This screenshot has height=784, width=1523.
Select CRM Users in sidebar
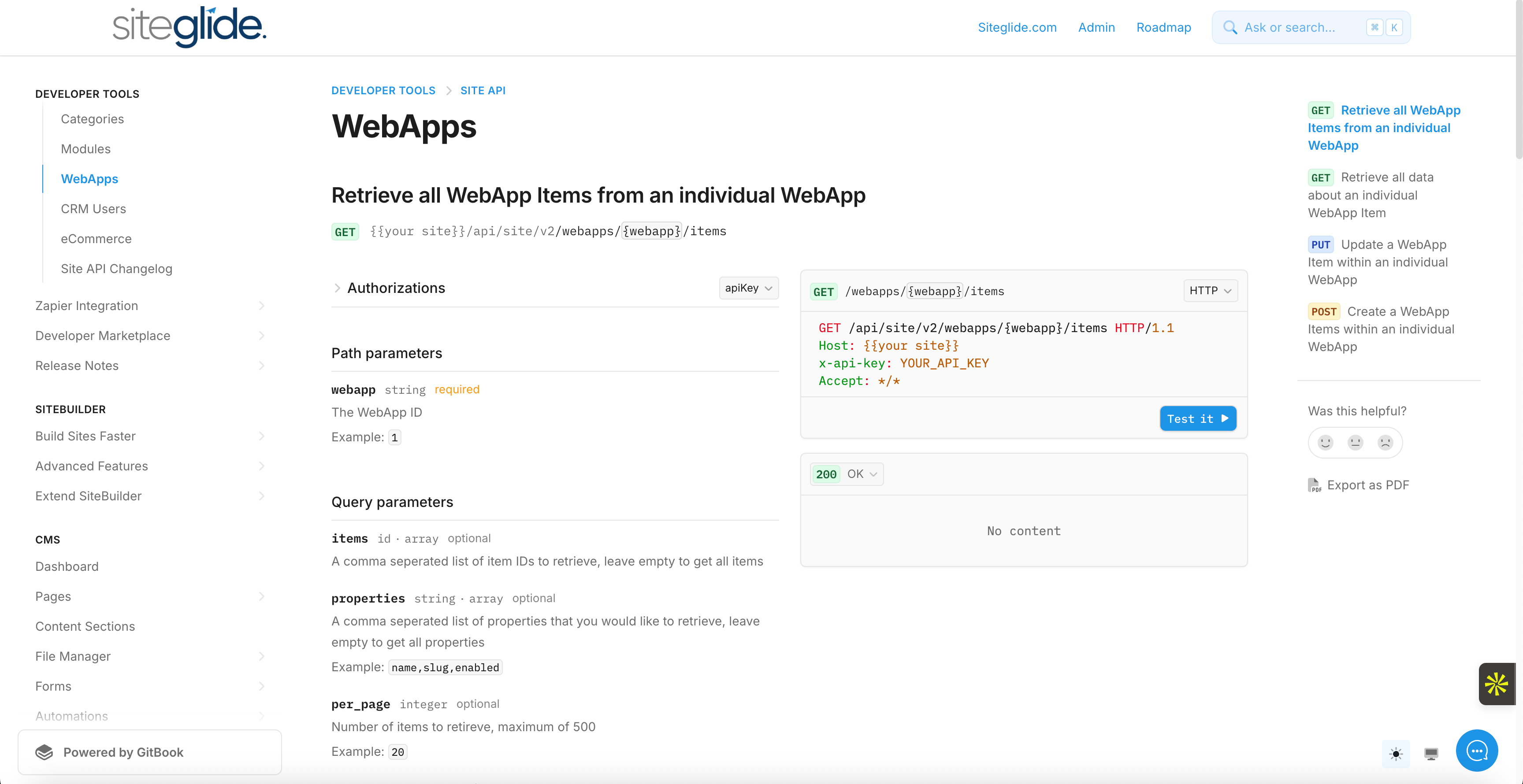point(93,209)
